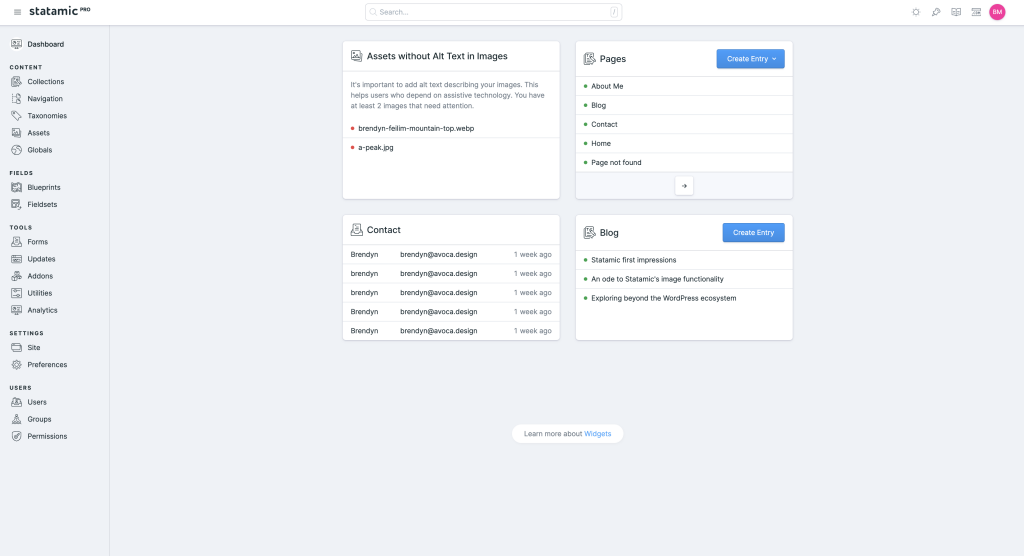Click the view site icon beside avatar

(x=976, y=12)
